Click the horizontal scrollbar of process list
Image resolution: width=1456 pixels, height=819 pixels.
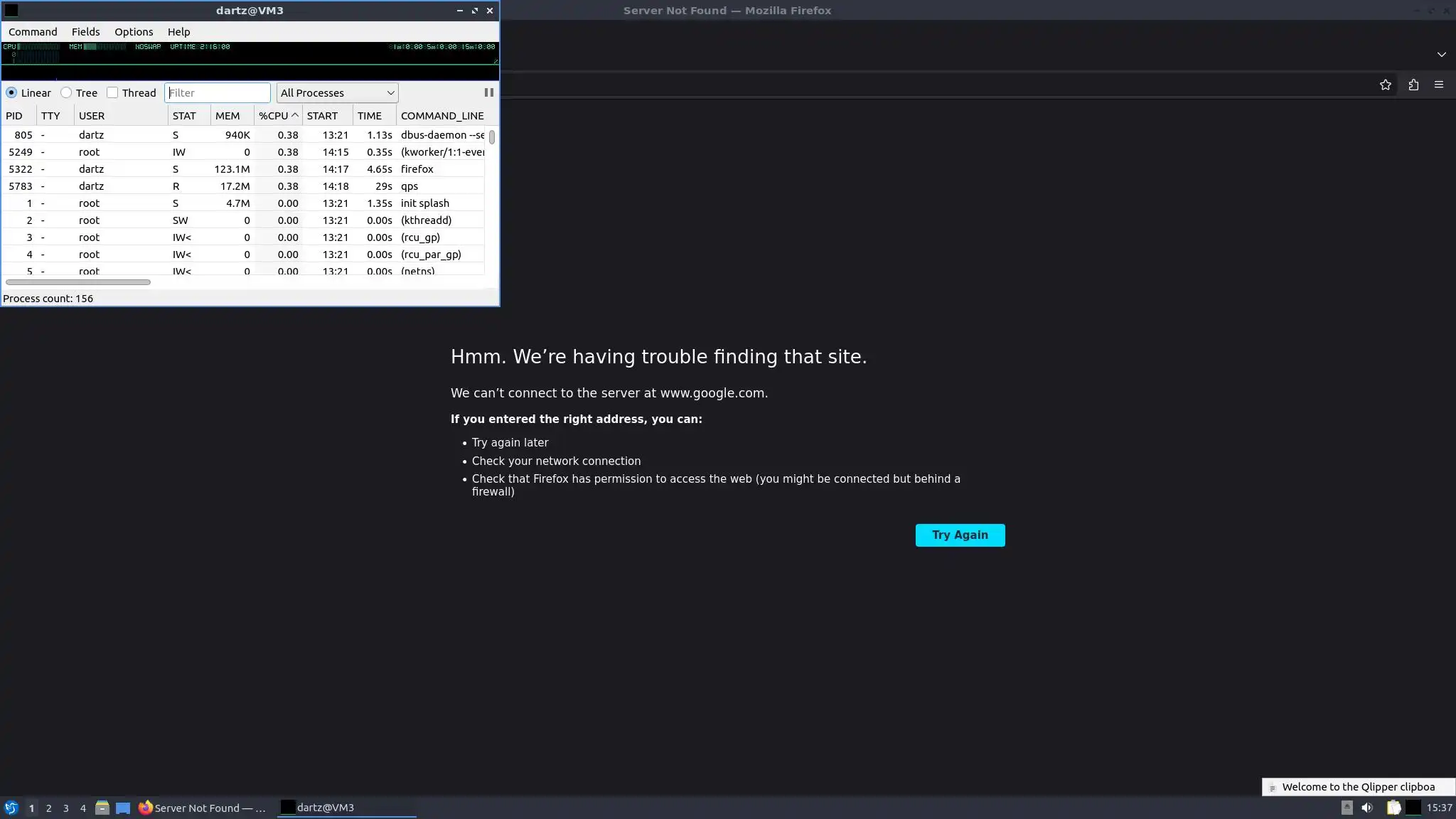pos(78,282)
